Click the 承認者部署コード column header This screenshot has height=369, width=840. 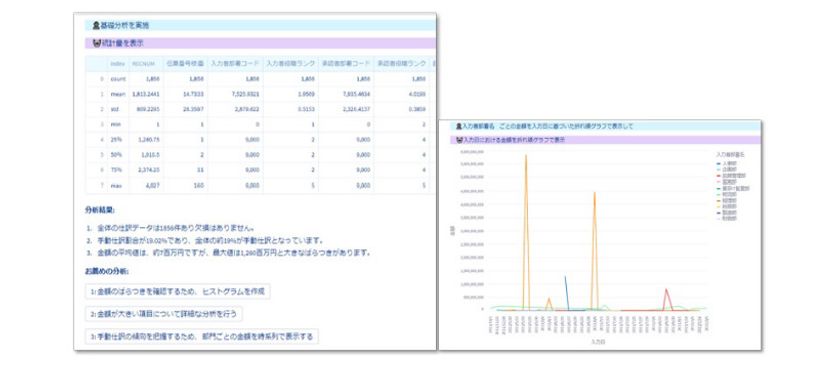(346, 64)
